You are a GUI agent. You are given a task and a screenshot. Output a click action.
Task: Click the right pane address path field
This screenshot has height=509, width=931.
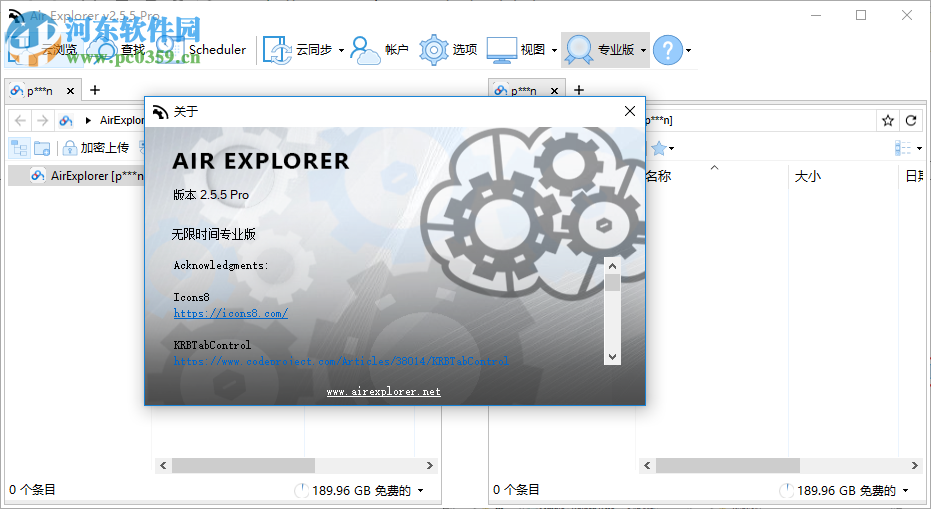click(x=760, y=121)
